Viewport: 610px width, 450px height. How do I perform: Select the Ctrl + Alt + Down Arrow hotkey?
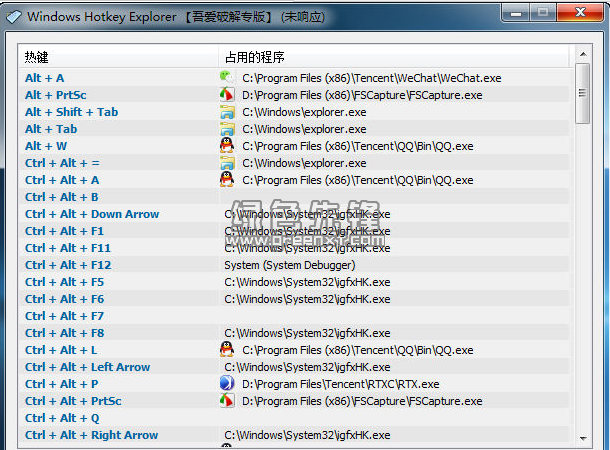[x=92, y=214]
